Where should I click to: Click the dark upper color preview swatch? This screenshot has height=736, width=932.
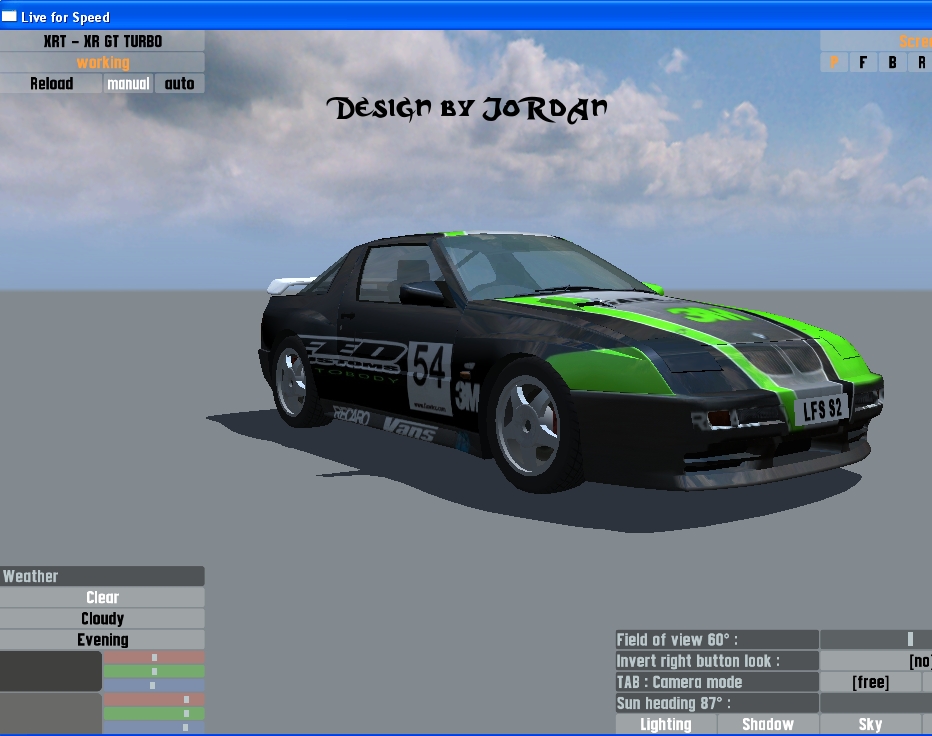tap(51, 671)
